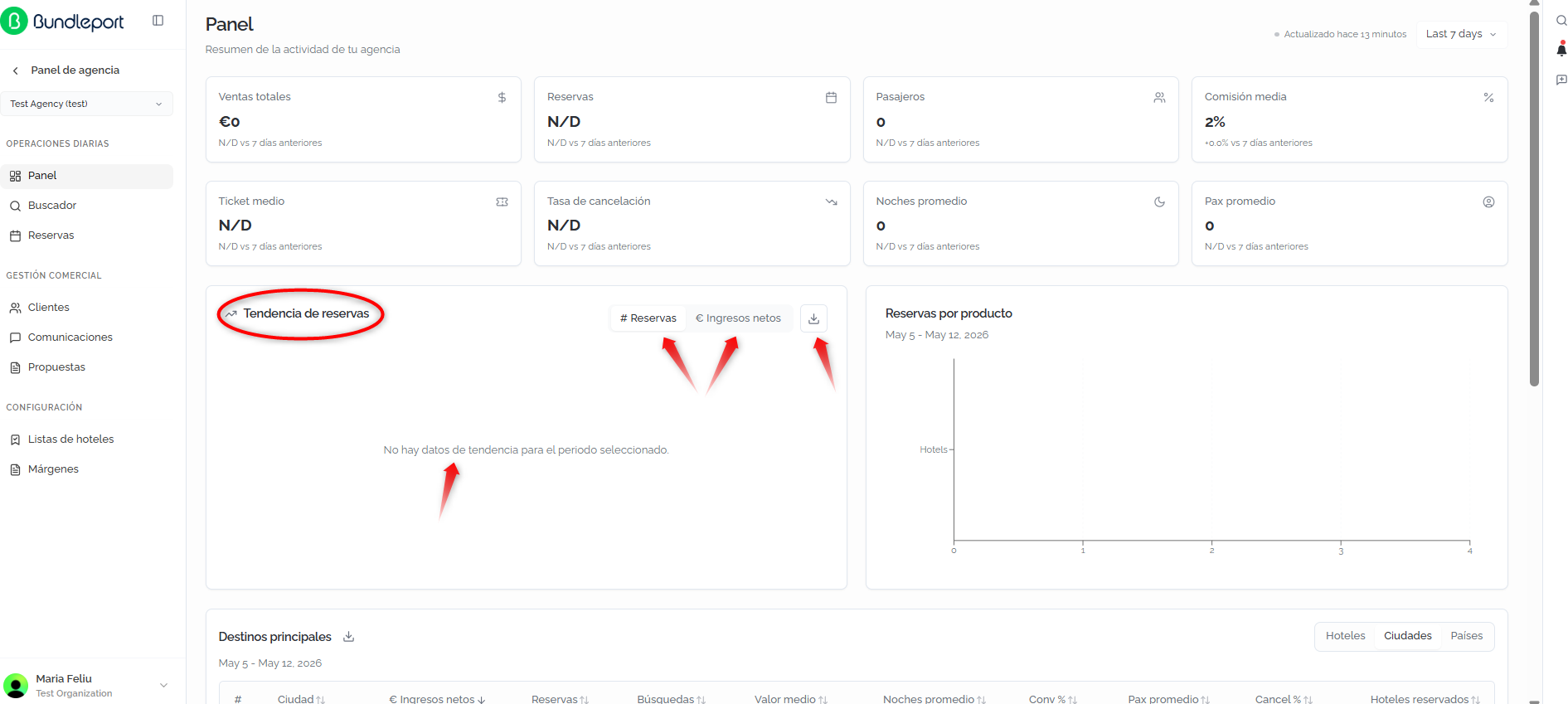The width and height of the screenshot is (1568, 704).
Task: Sort by Búsquedas column arrows
Action: pyautogui.click(x=701, y=700)
